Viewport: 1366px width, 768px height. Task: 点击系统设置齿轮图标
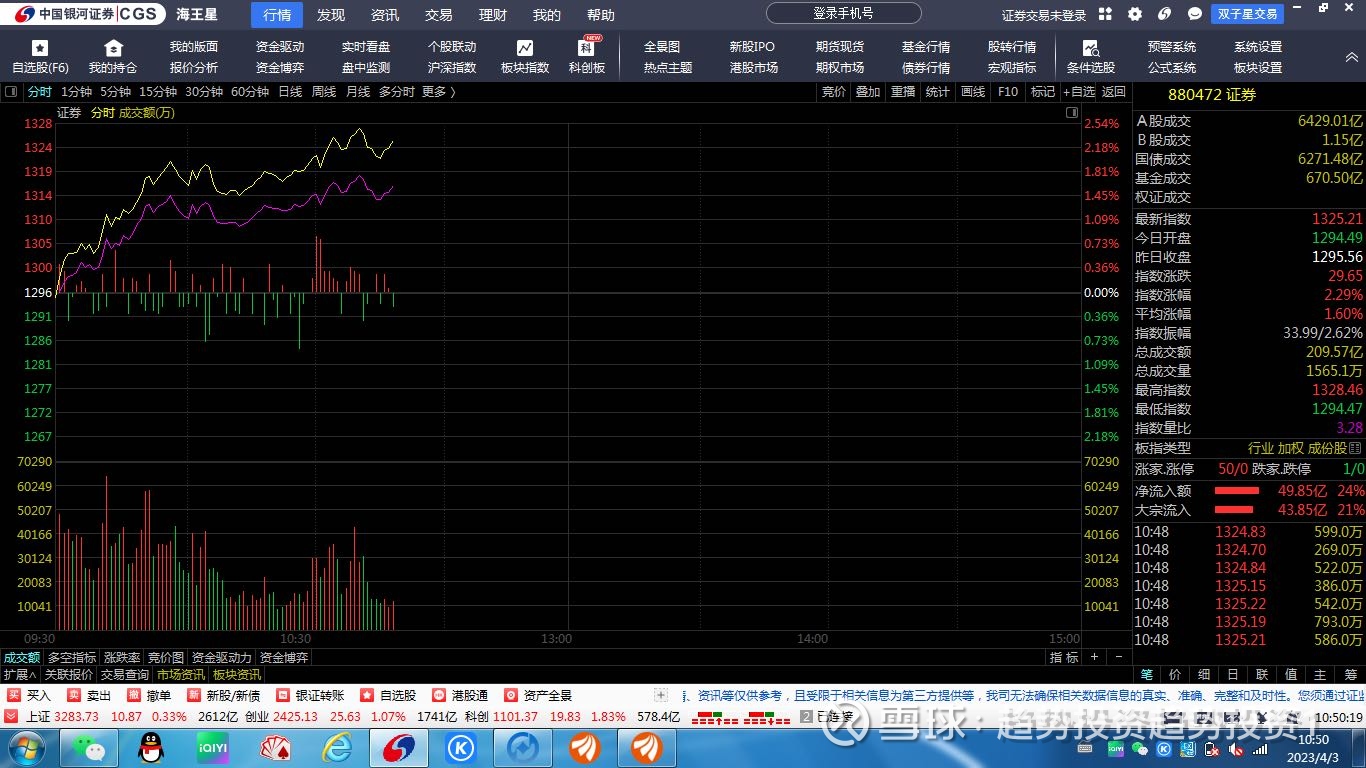point(1134,14)
